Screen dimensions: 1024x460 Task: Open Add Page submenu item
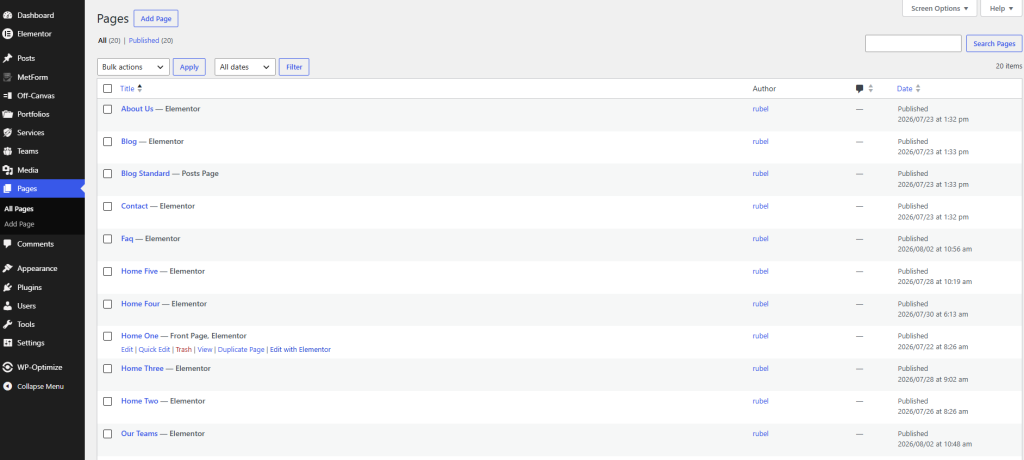pyautogui.click(x=20, y=224)
